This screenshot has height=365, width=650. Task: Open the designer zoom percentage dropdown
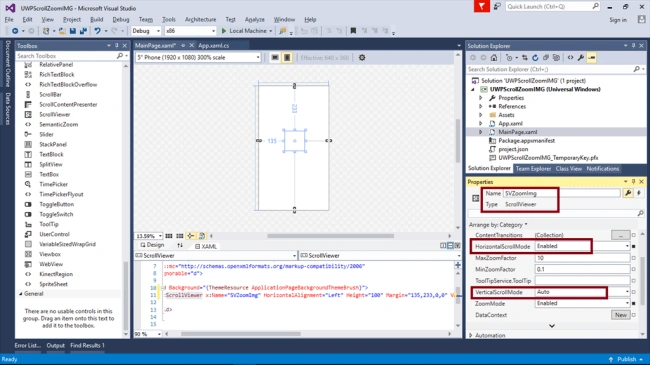(x=149, y=236)
